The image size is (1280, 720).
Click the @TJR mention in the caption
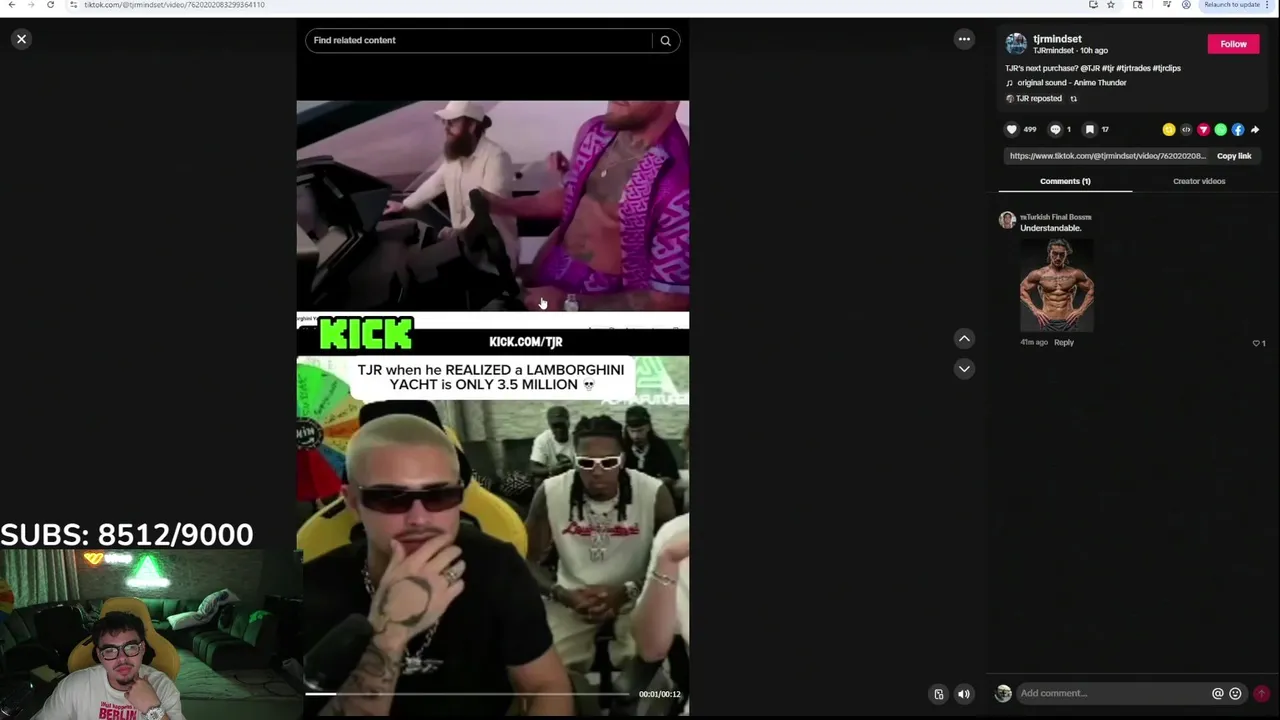(1090, 68)
